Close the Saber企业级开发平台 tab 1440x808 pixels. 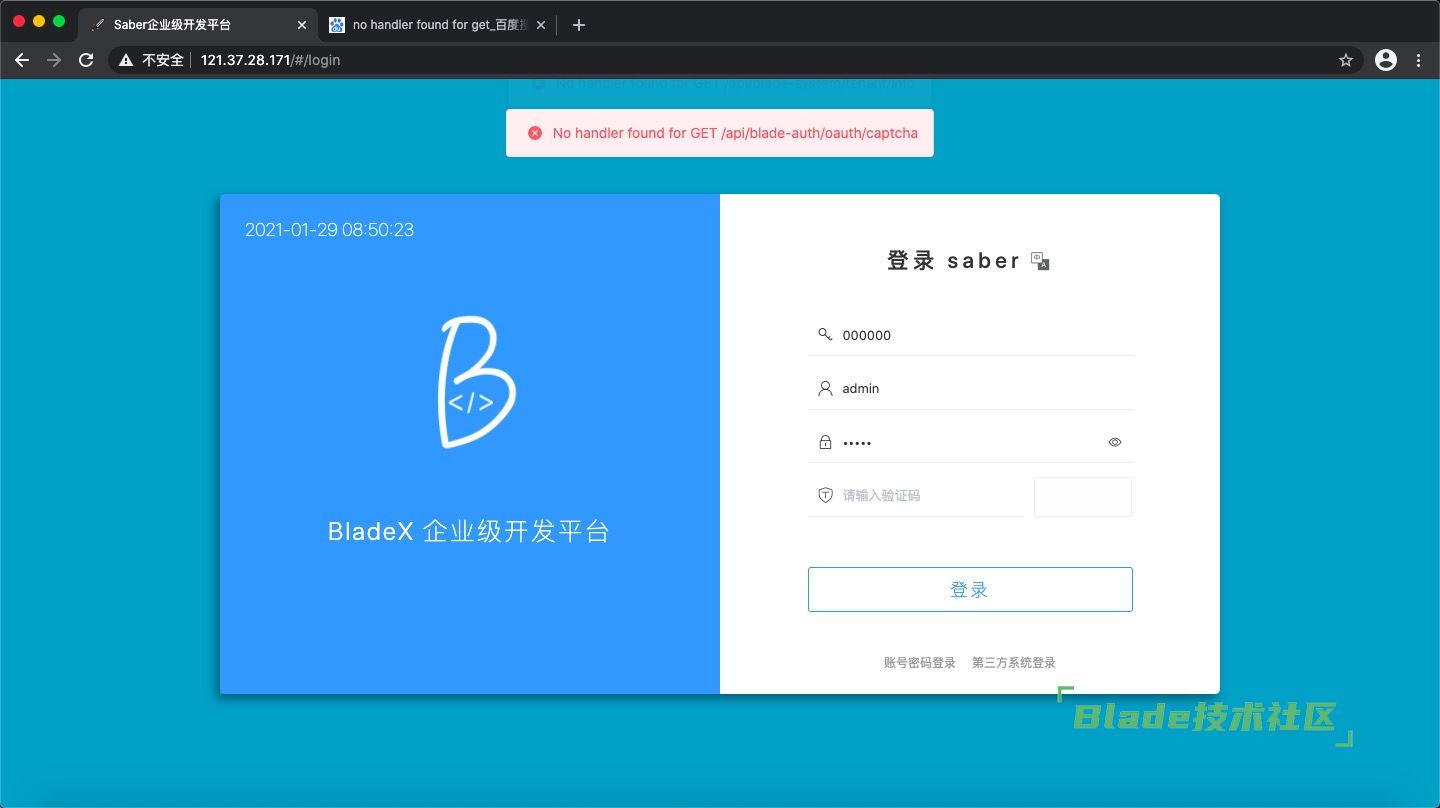302,25
